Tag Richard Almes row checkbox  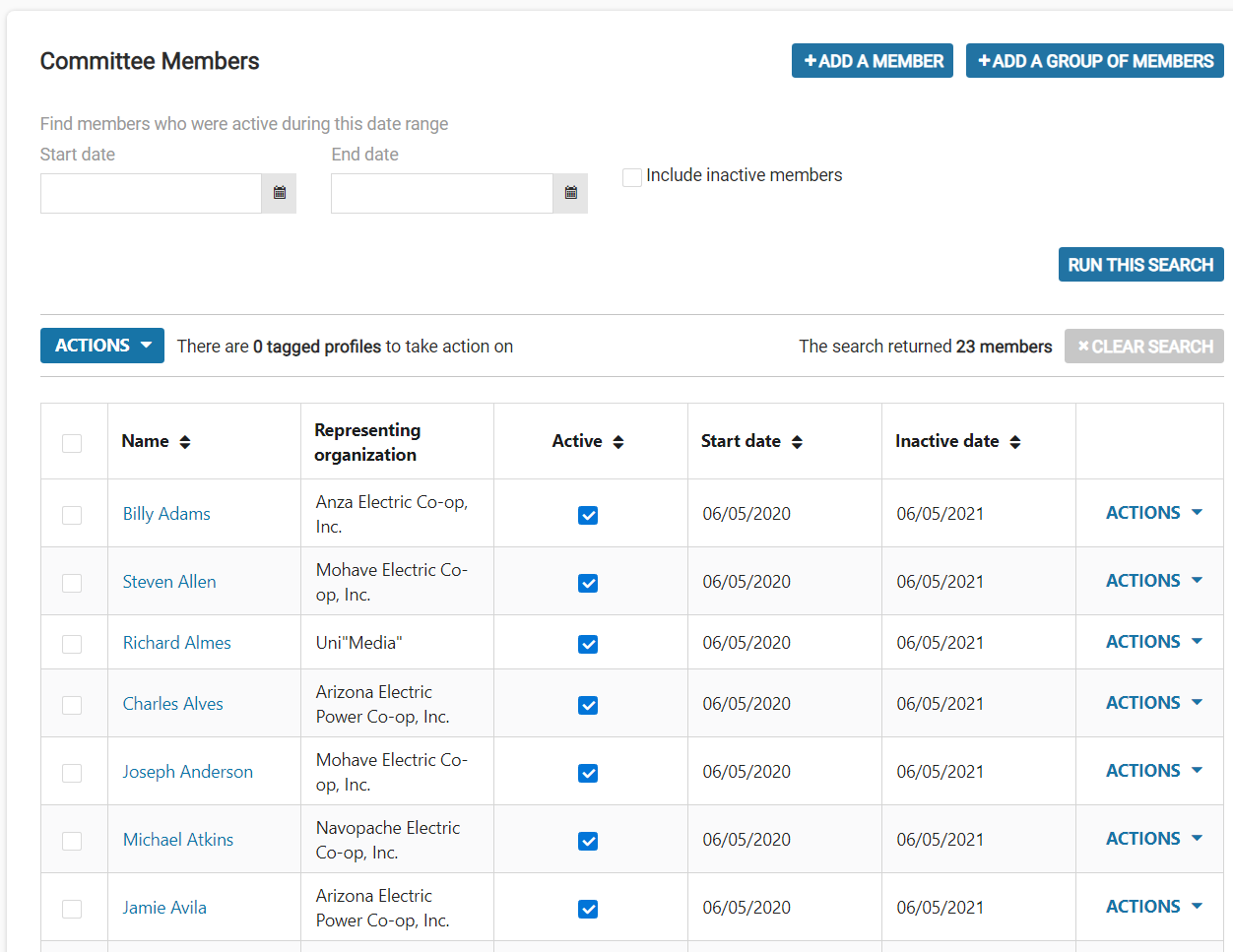coord(72,644)
